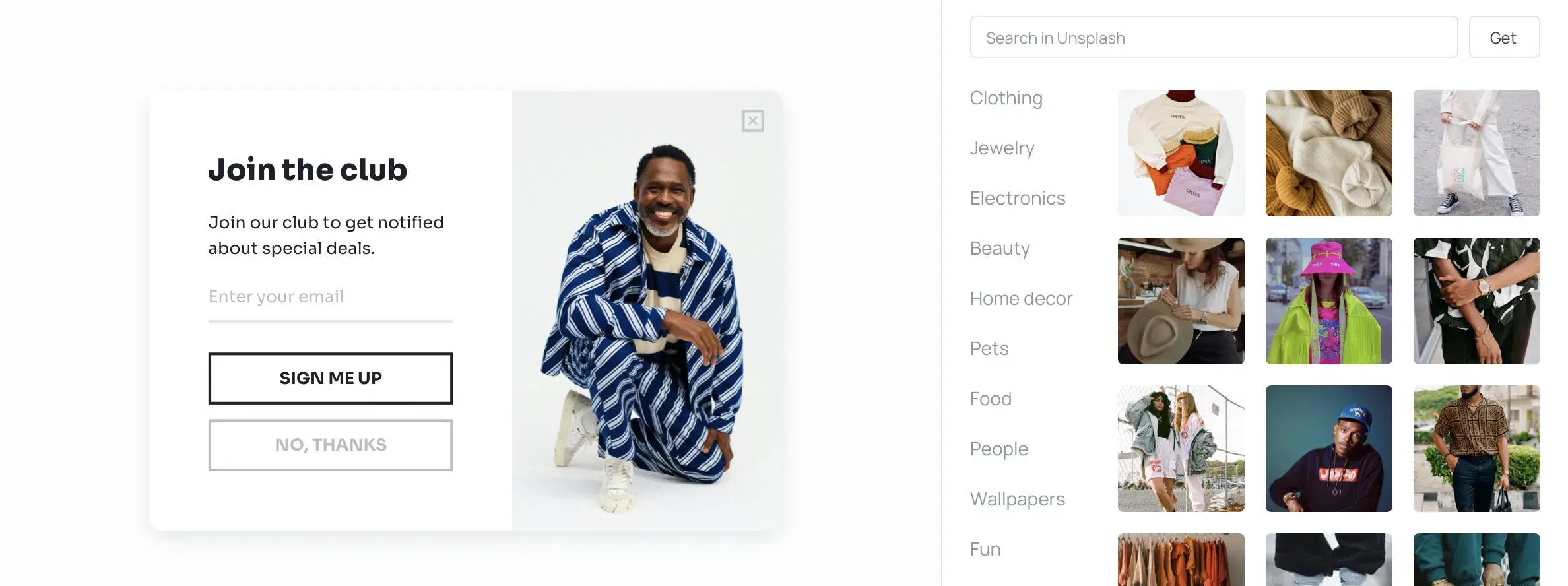Choose the Beauty category

1000,248
